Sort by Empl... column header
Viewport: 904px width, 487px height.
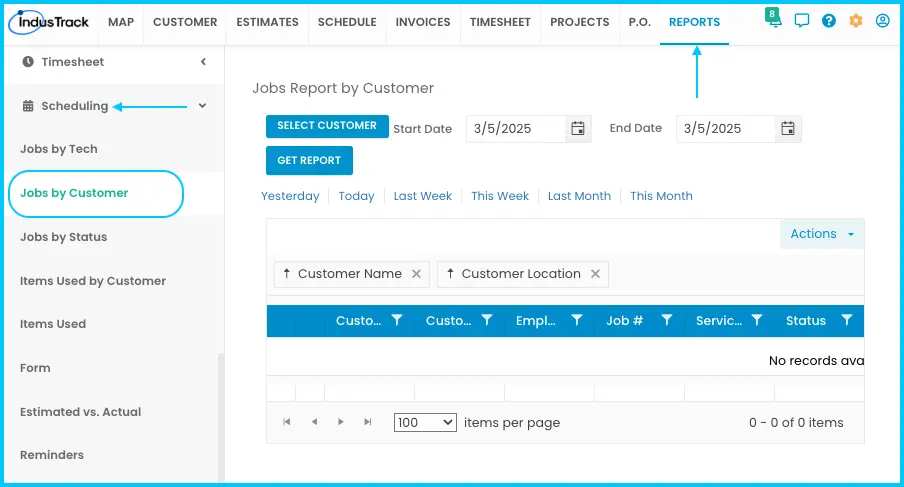[x=536, y=320]
